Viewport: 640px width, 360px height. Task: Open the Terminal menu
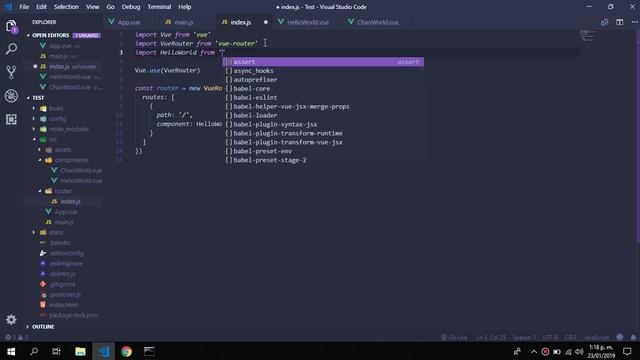click(x=159, y=7)
